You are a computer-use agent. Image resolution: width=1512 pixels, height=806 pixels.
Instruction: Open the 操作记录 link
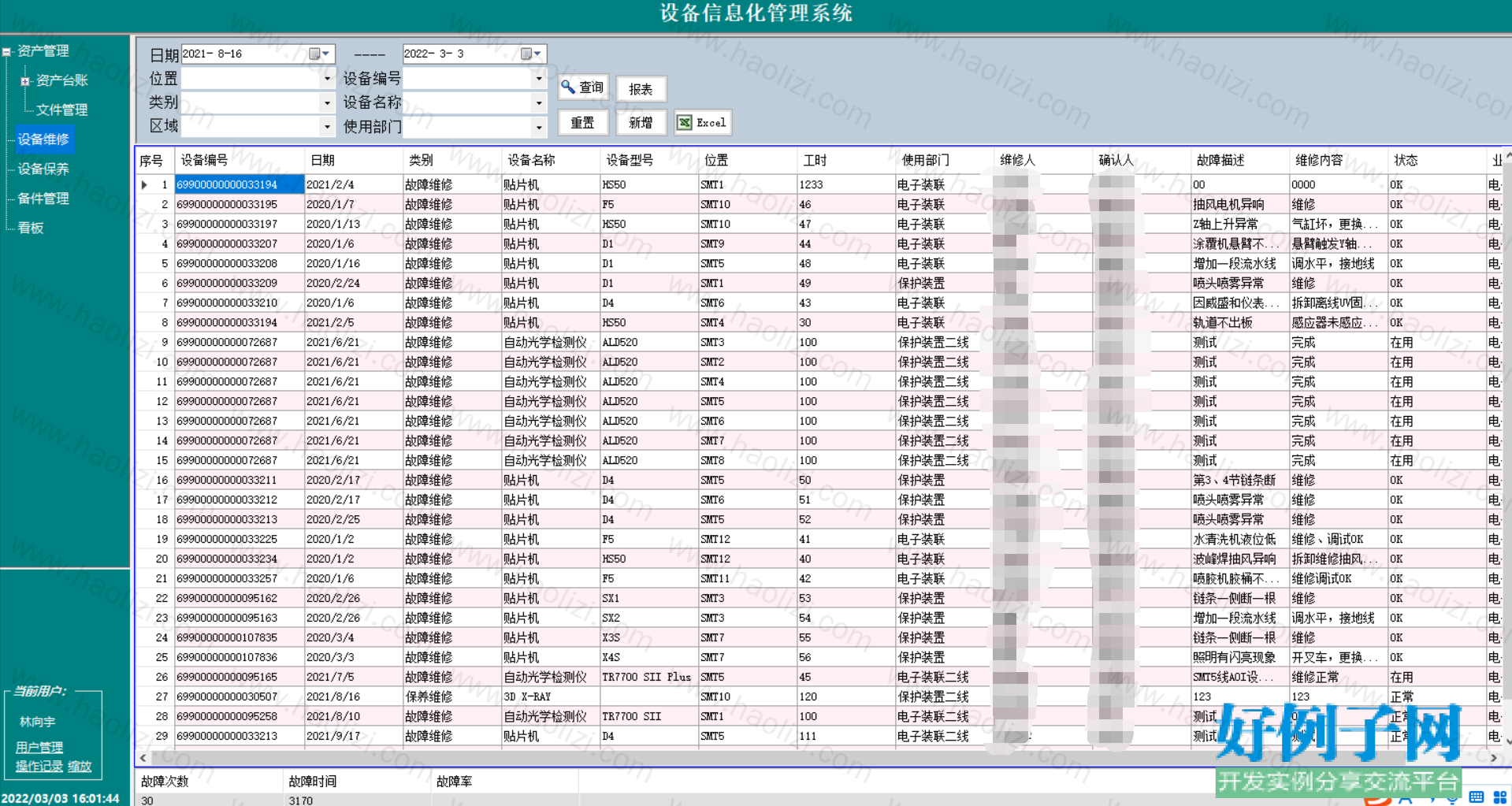(39, 766)
